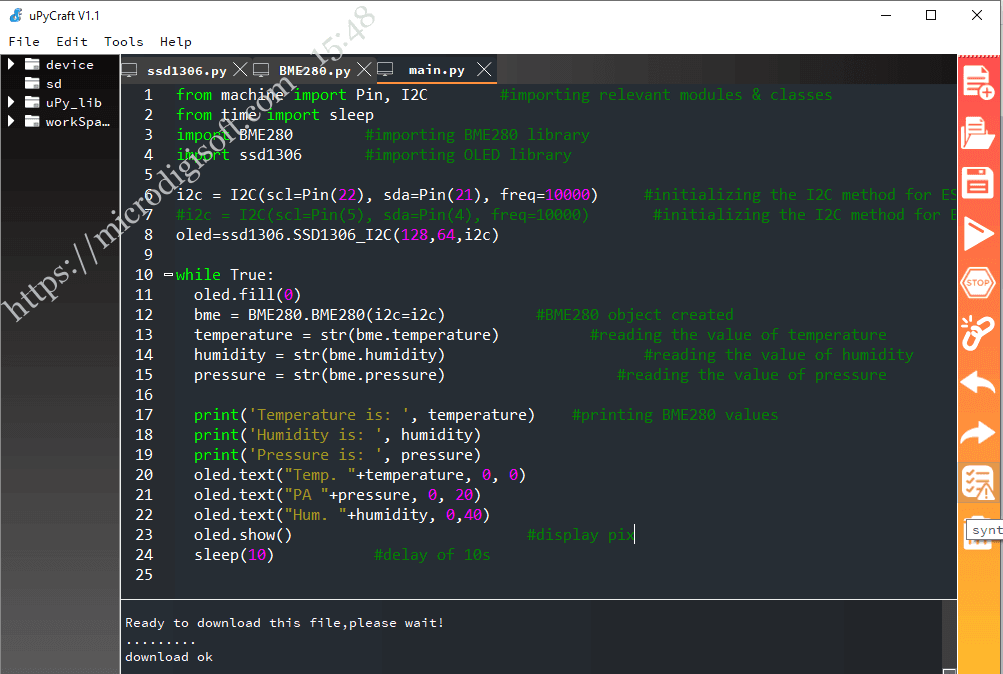Expand the device folder in the file tree

tap(10, 64)
